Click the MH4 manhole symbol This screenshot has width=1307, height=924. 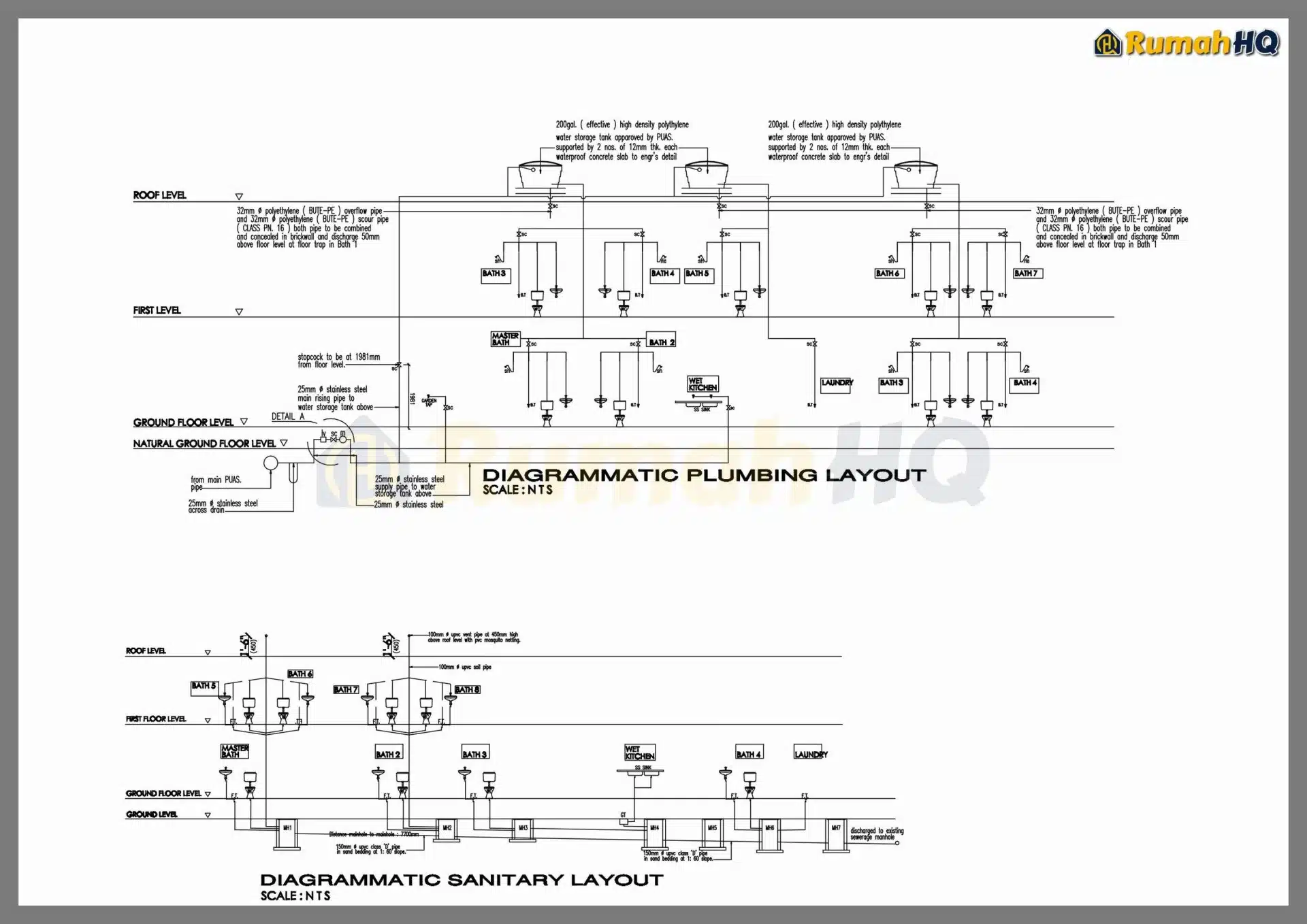654,832
